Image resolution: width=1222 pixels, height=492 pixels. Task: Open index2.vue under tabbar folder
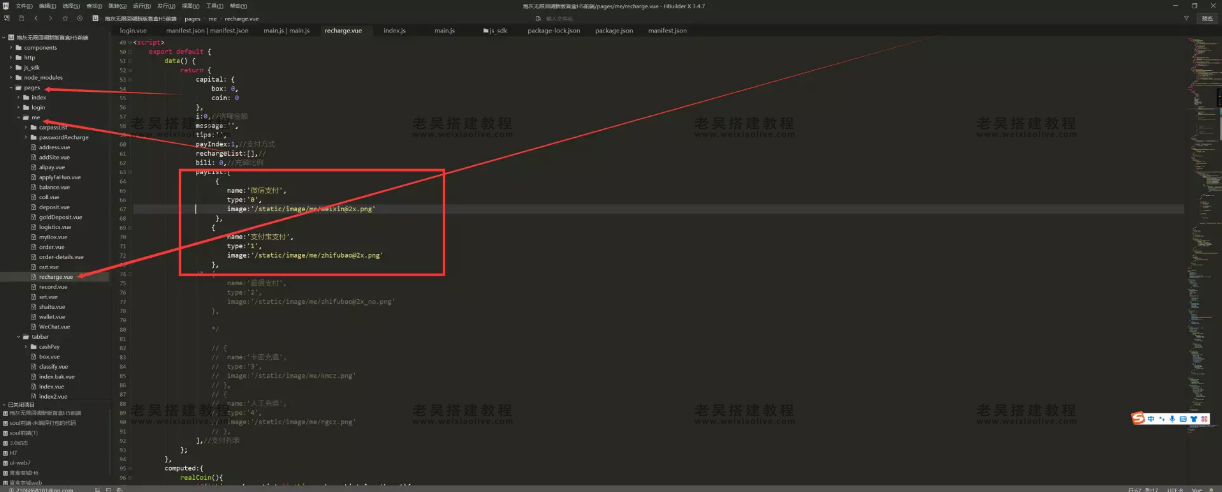(x=54, y=397)
